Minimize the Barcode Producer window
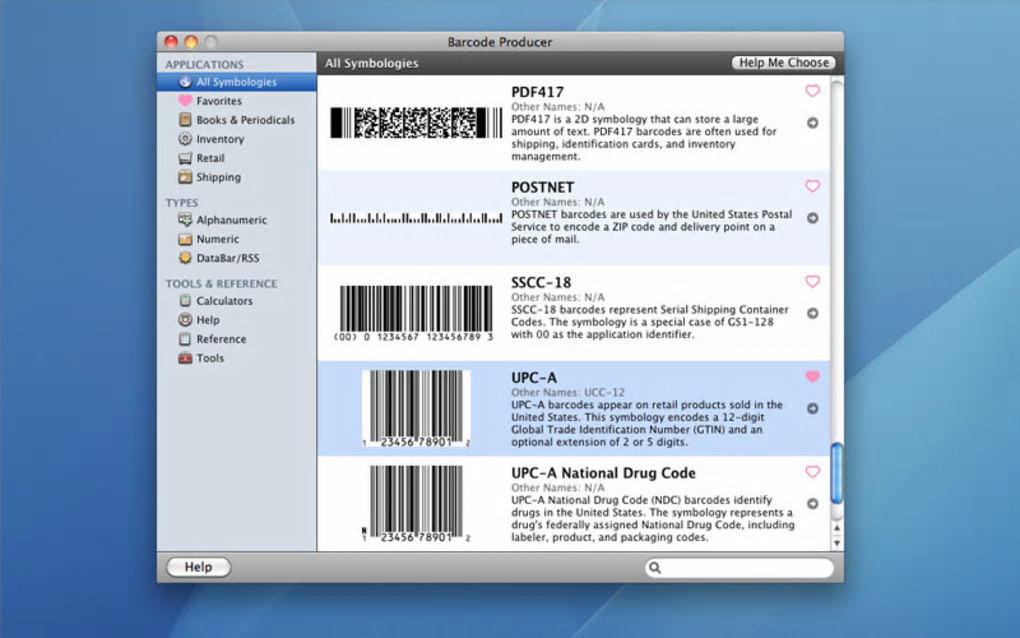This screenshot has width=1020, height=638. (x=191, y=42)
